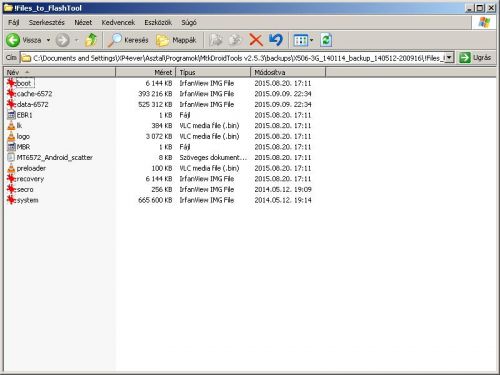
Task: Select the preloader VLC cone icon
Action: pos(11,168)
